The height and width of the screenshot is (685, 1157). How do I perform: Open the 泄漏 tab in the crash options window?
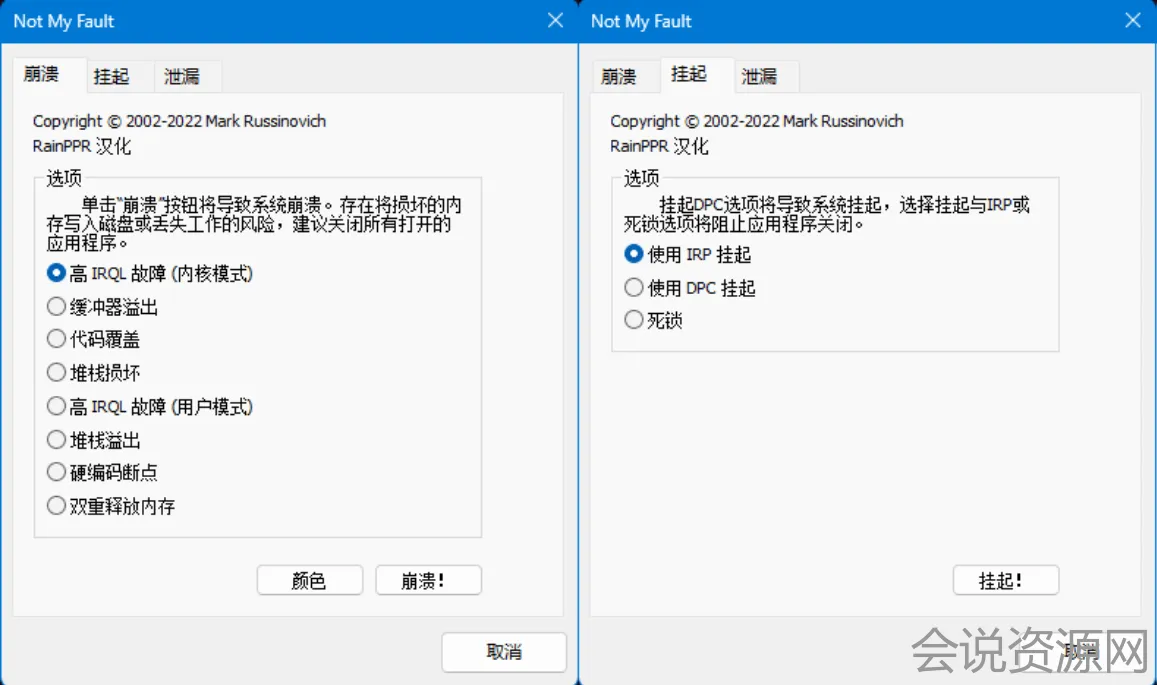182,76
